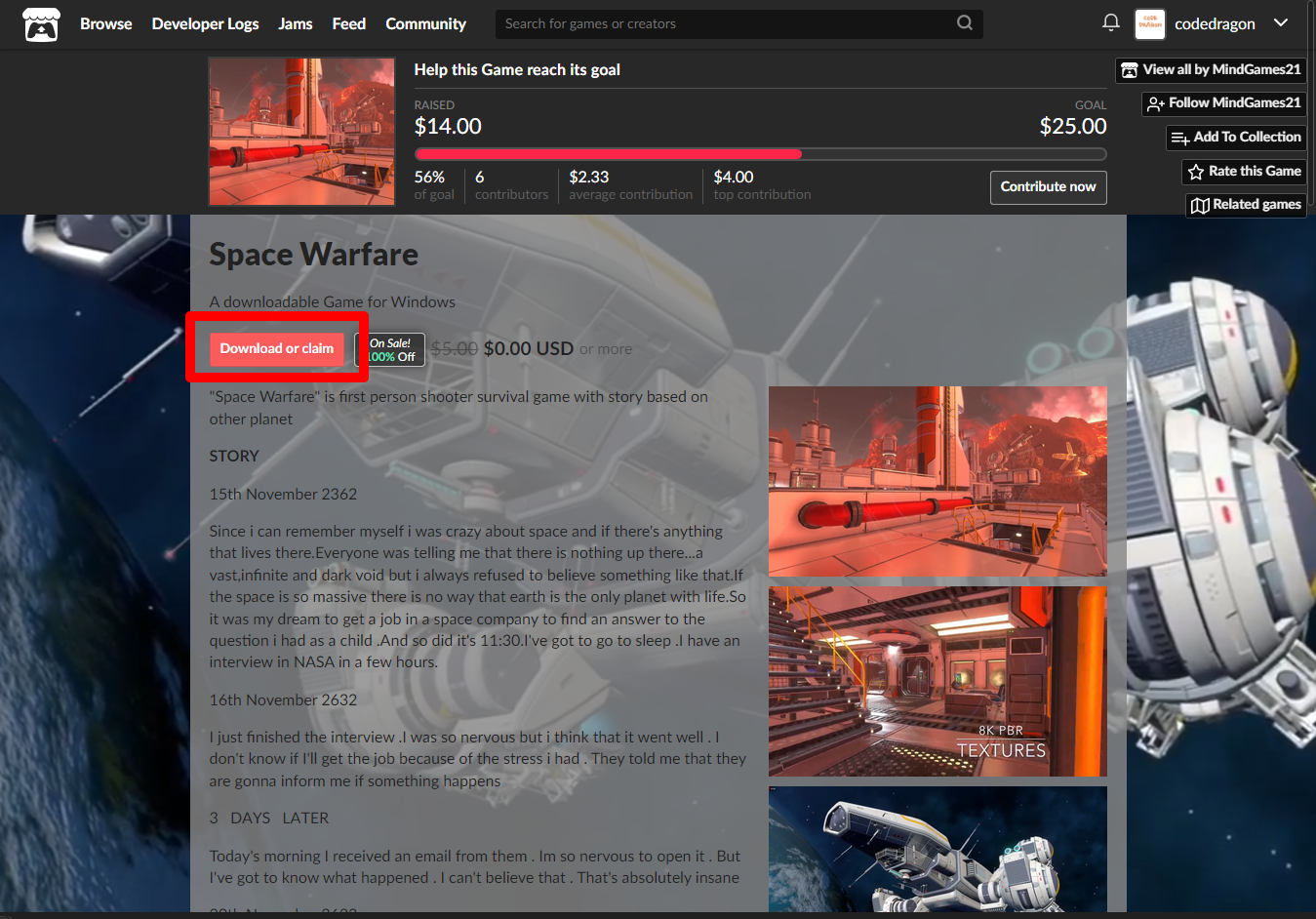Open the Community page

click(425, 23)
